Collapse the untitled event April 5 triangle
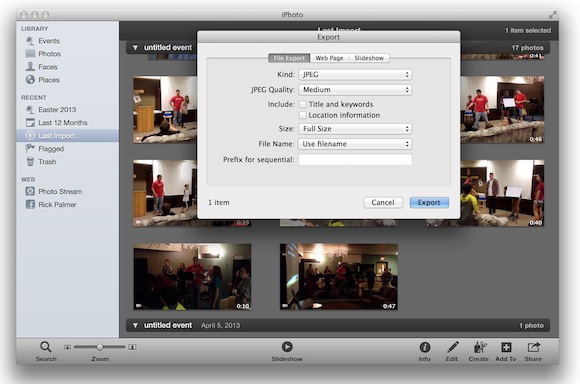This screenshot has height=384, width=580. [135, 325]
